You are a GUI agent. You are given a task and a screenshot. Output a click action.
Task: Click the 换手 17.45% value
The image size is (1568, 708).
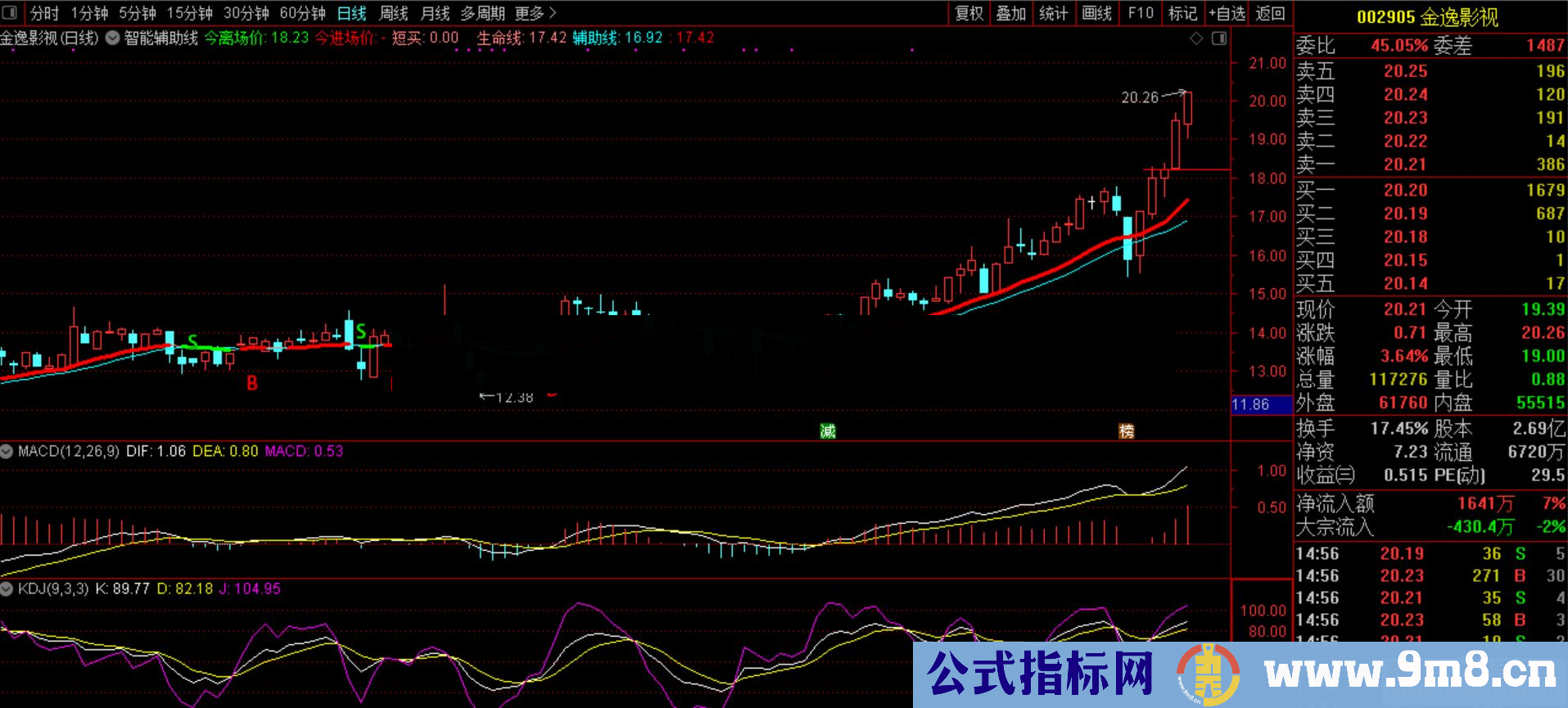click(1399, 429)
